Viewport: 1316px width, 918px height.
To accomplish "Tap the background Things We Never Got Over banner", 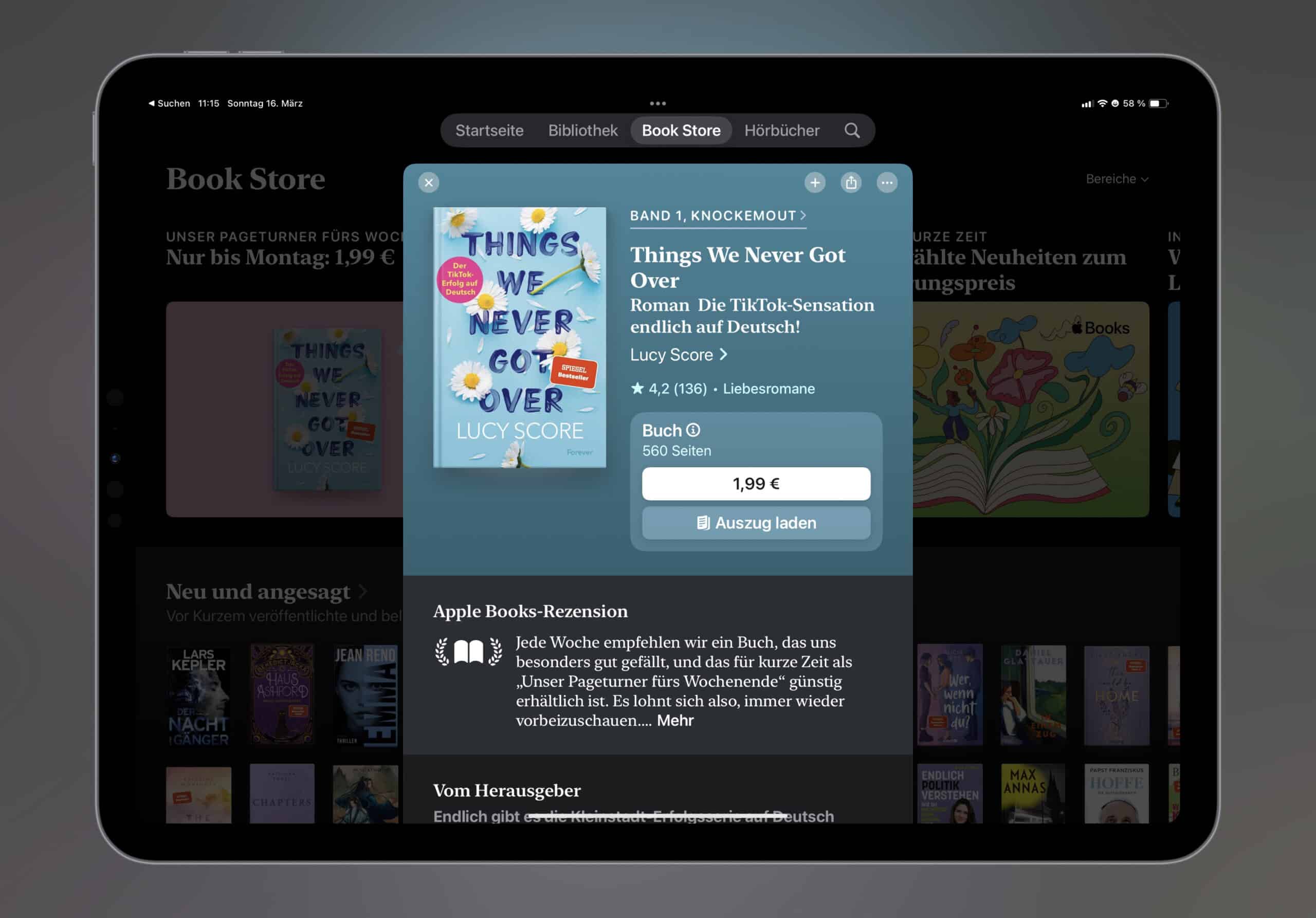I will 284,409.
